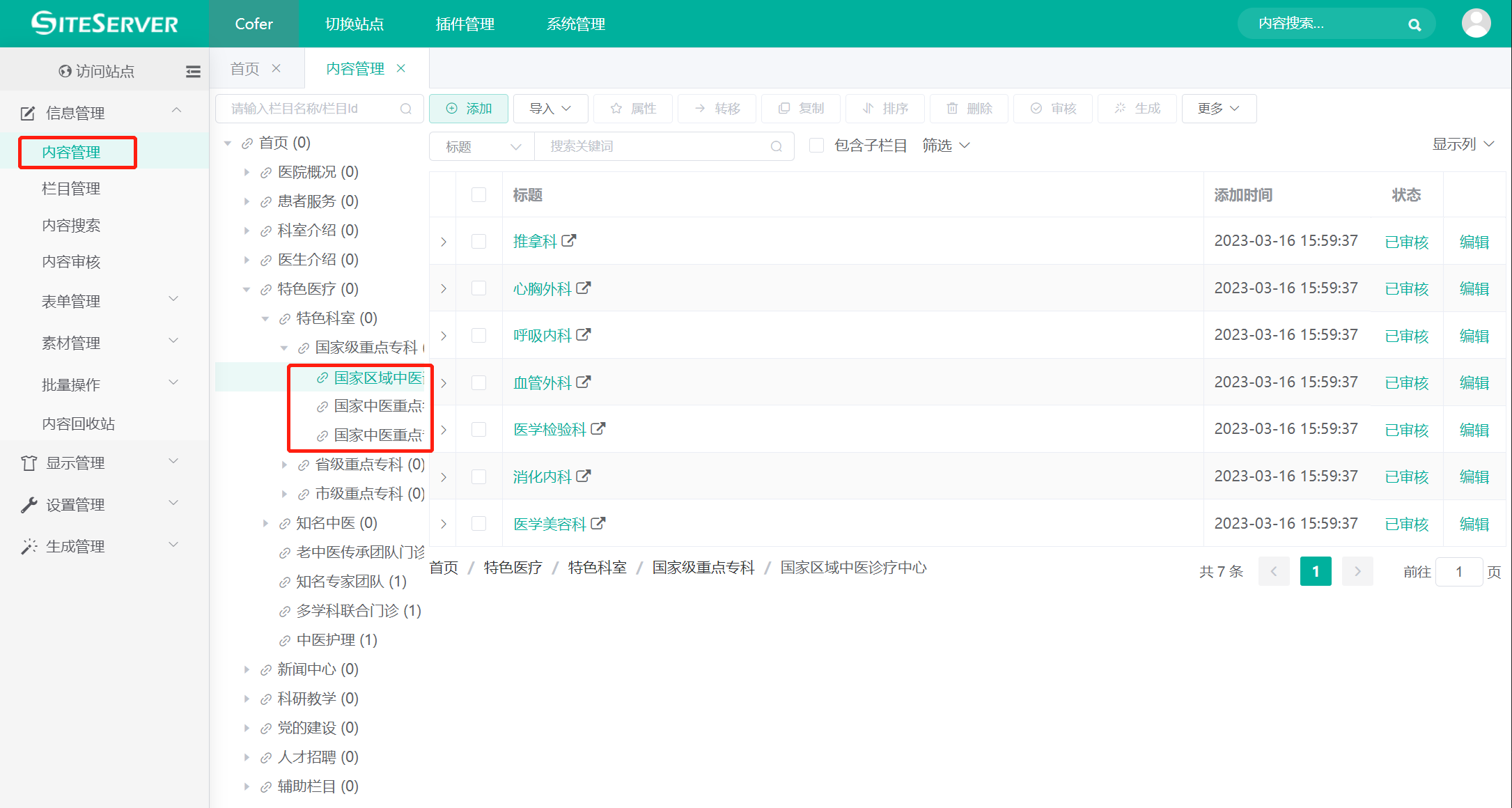Click the 复制 toolbar button
This screenshot has width=1512, height=808.
(x=801, y=109)
